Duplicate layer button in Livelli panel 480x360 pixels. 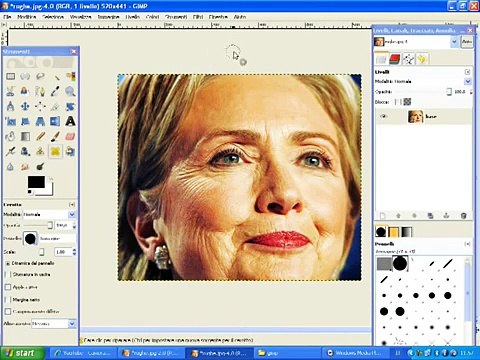pyautogui.click(x=430, y=216)
